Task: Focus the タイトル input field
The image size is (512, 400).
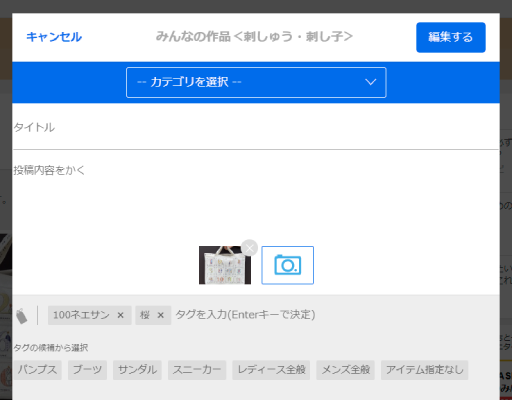Action: (x=256, y=127)
